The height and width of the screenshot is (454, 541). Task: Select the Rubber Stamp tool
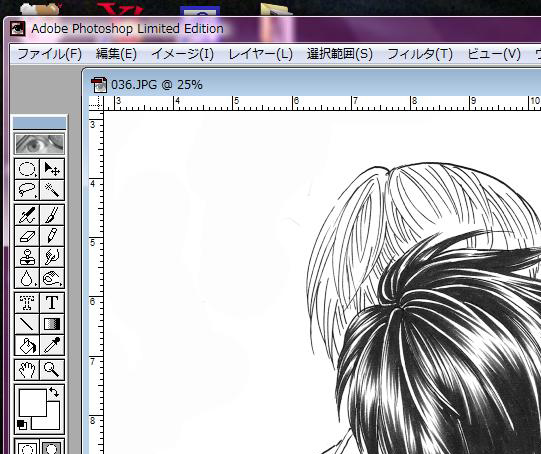[x=27, y=257]
